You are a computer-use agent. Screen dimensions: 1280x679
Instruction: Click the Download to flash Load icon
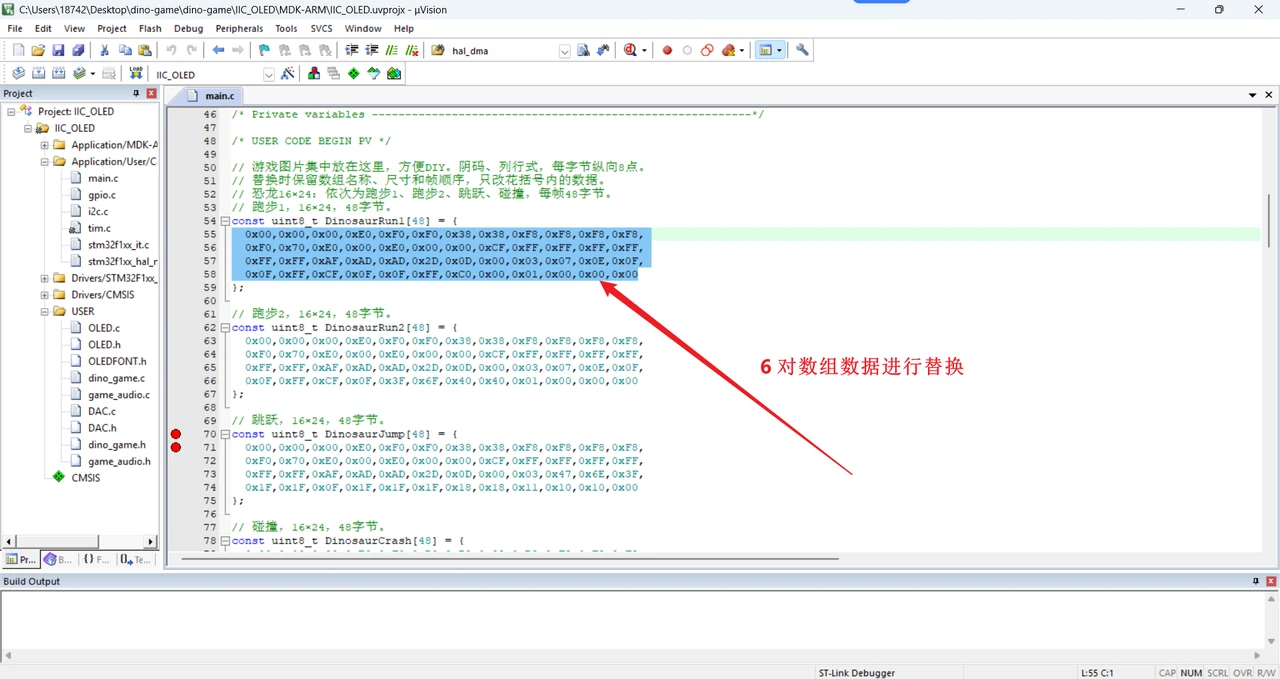click(136, 74)
